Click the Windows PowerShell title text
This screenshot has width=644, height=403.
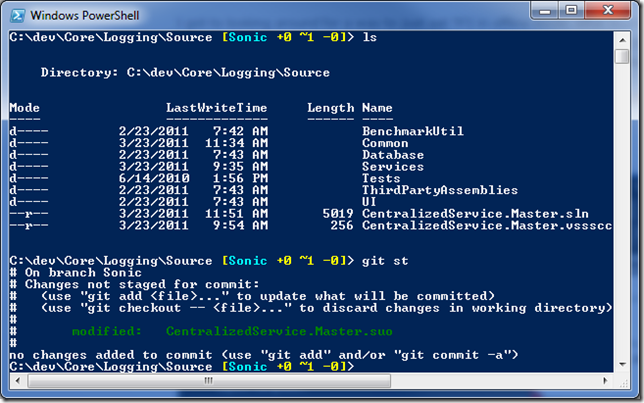tap(85, 16)
